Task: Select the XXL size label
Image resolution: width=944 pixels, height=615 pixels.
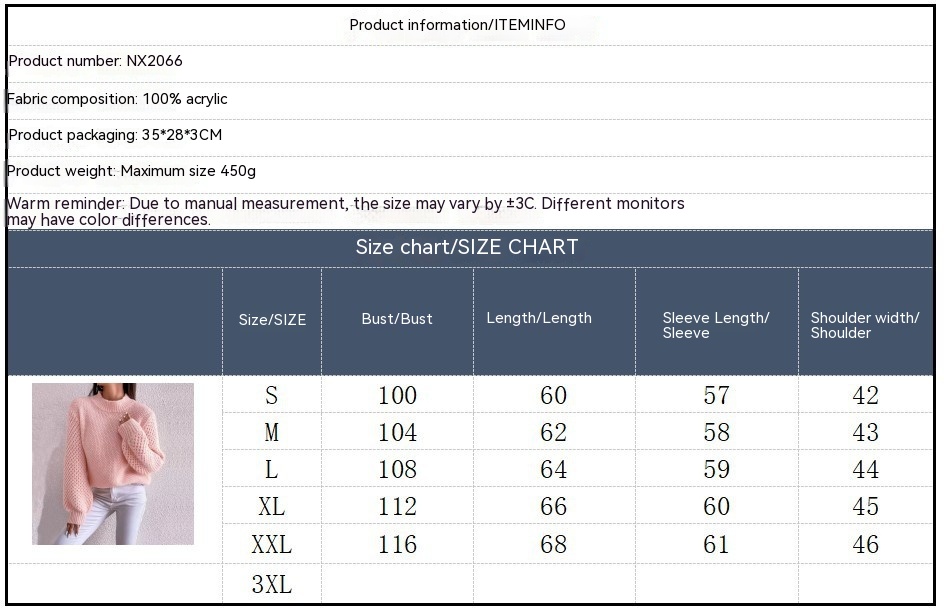Action: tap(271, 545)
